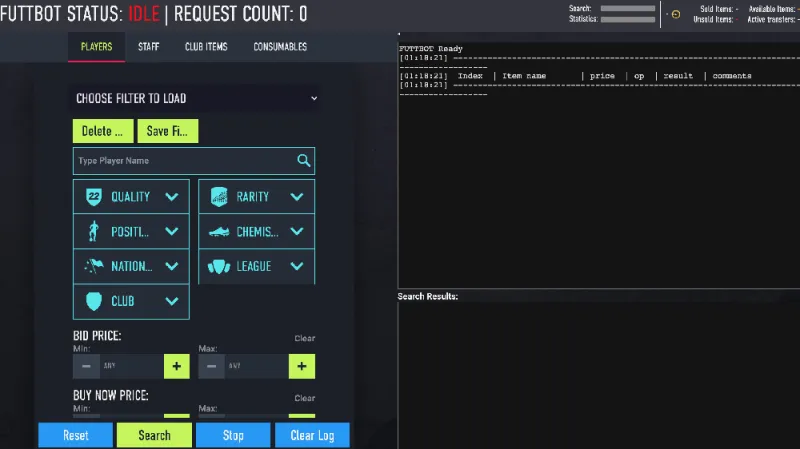
Task: Click the magnifier icon in player name field
Action: (x=304, y=161)
